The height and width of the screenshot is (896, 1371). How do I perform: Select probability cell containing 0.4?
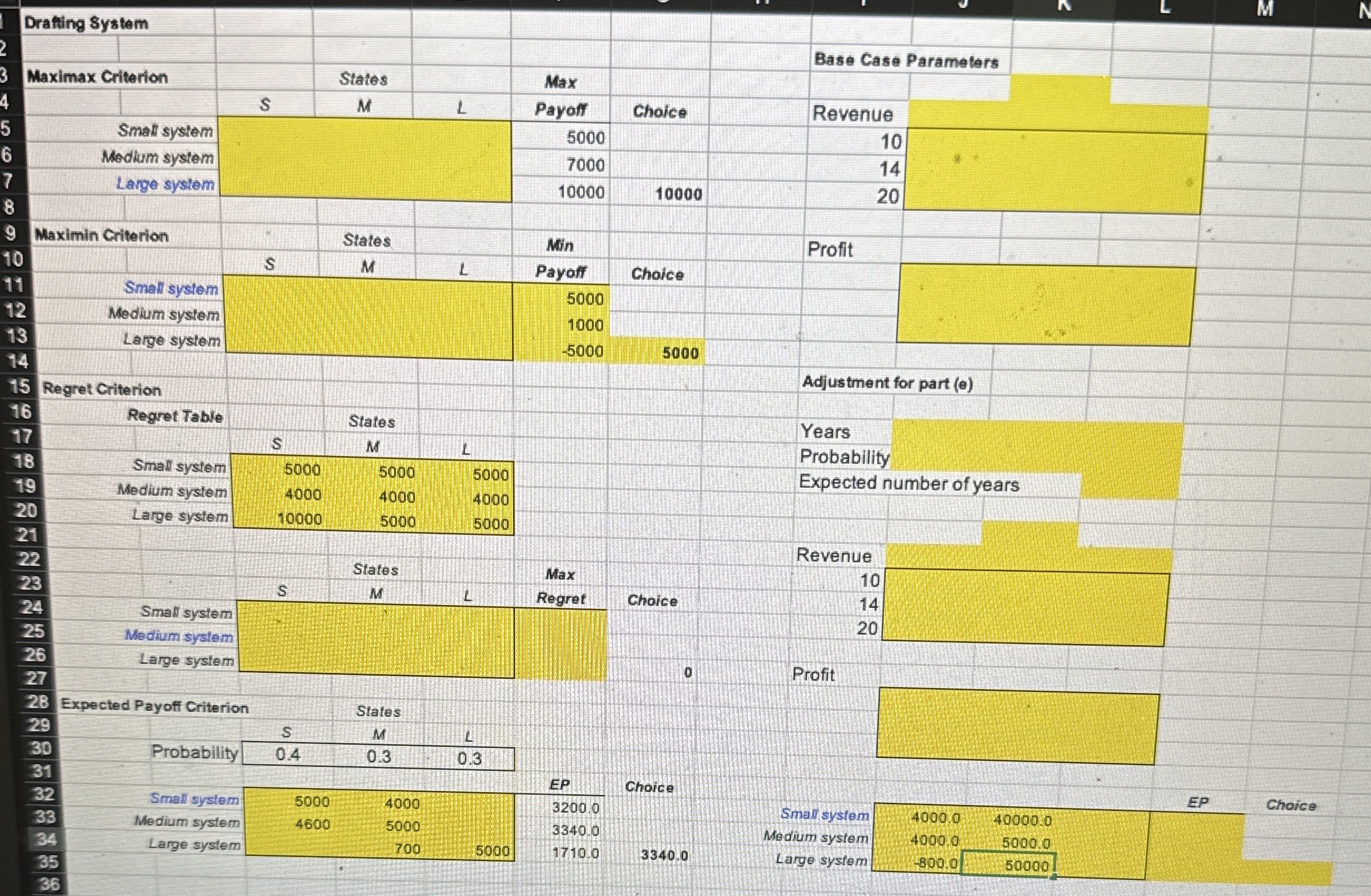click(288, 754)
